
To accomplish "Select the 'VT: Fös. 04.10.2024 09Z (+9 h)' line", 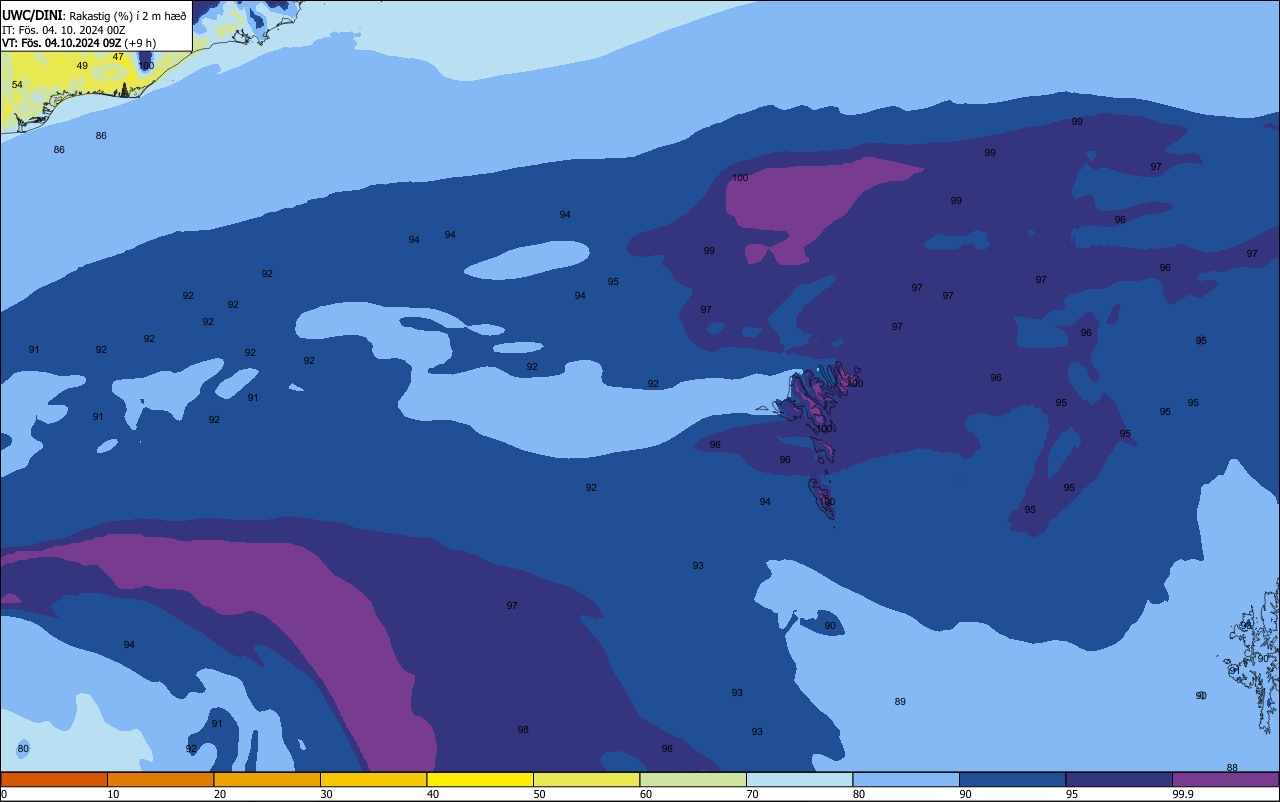I will 78,43.
